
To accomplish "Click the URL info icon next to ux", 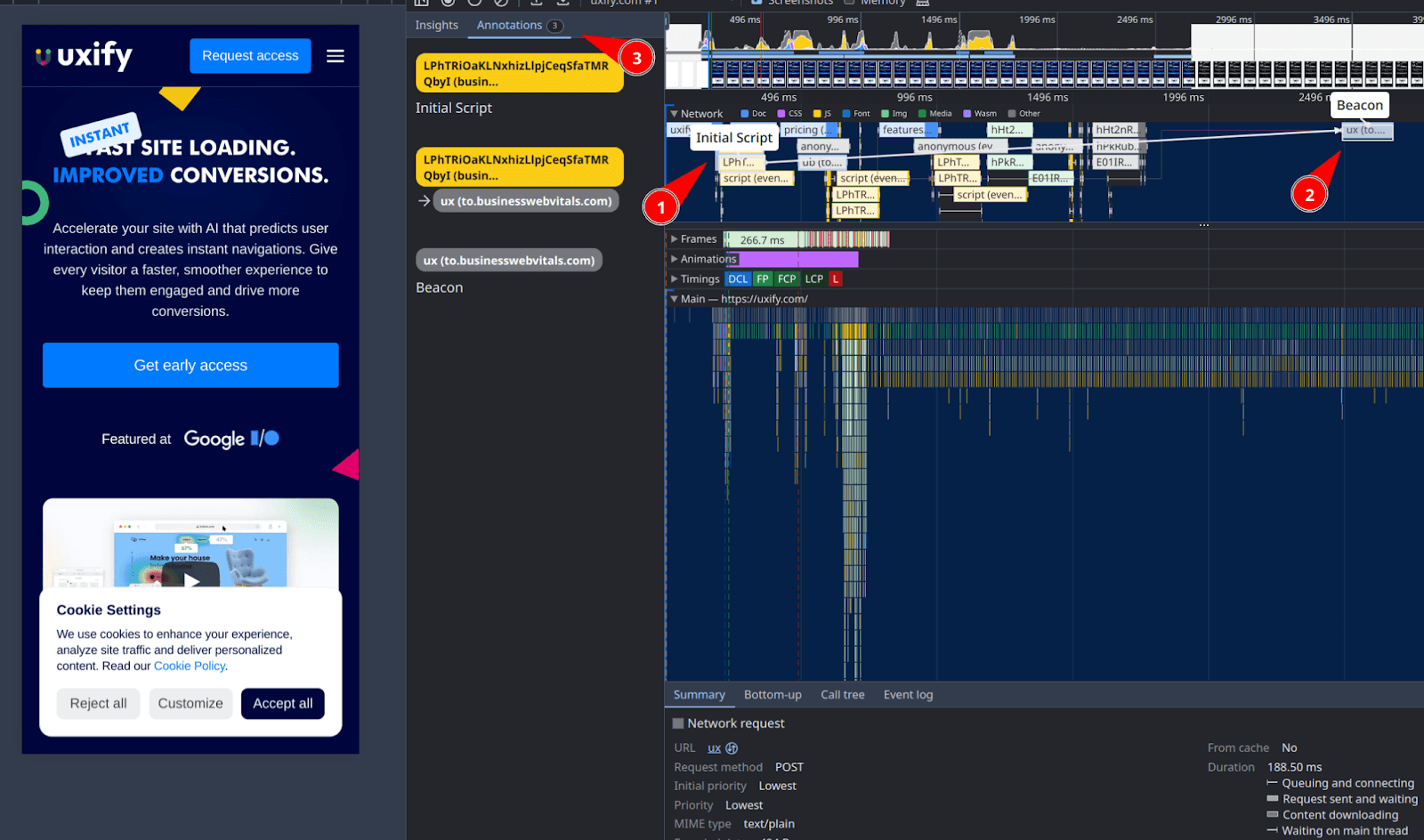I will click(x=731, y=747).
